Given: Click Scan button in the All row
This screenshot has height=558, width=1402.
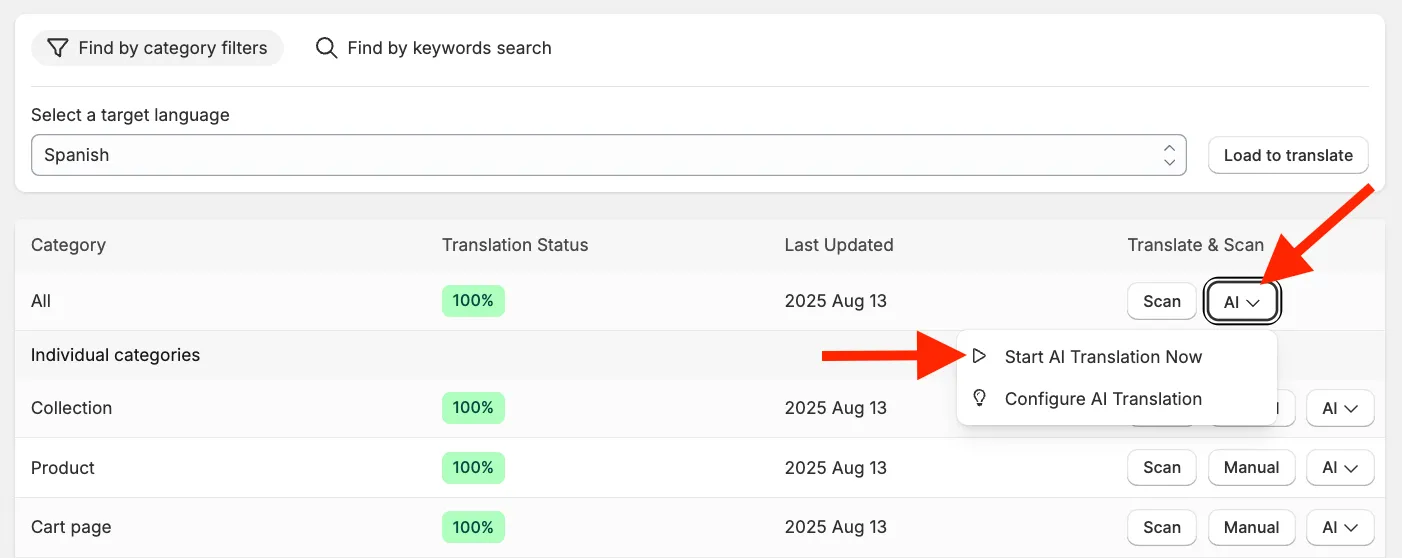Looking at the screenshot, I should (x=1162, y=302).
